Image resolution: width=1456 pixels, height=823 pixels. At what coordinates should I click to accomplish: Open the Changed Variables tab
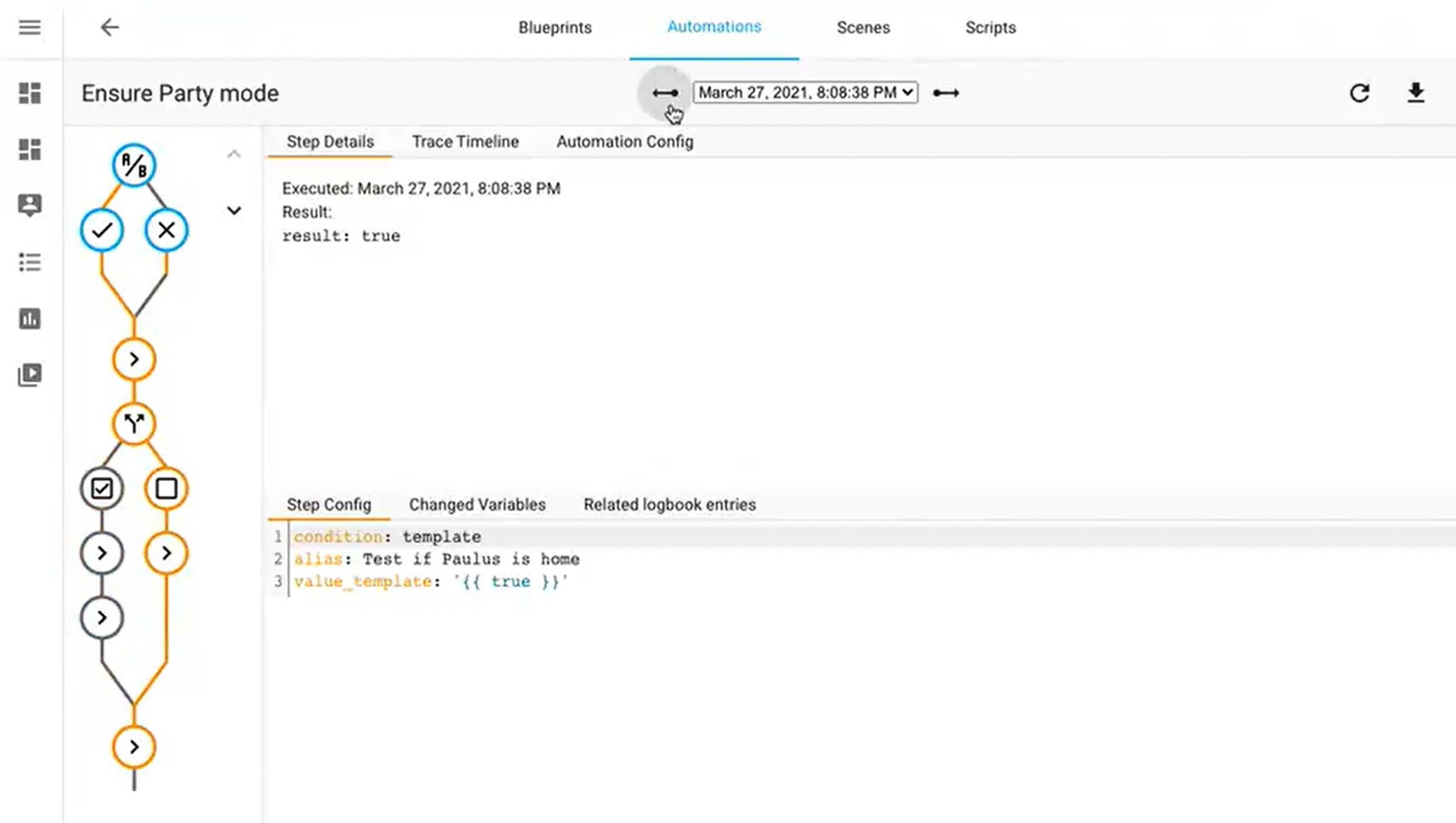pos(477,505)
